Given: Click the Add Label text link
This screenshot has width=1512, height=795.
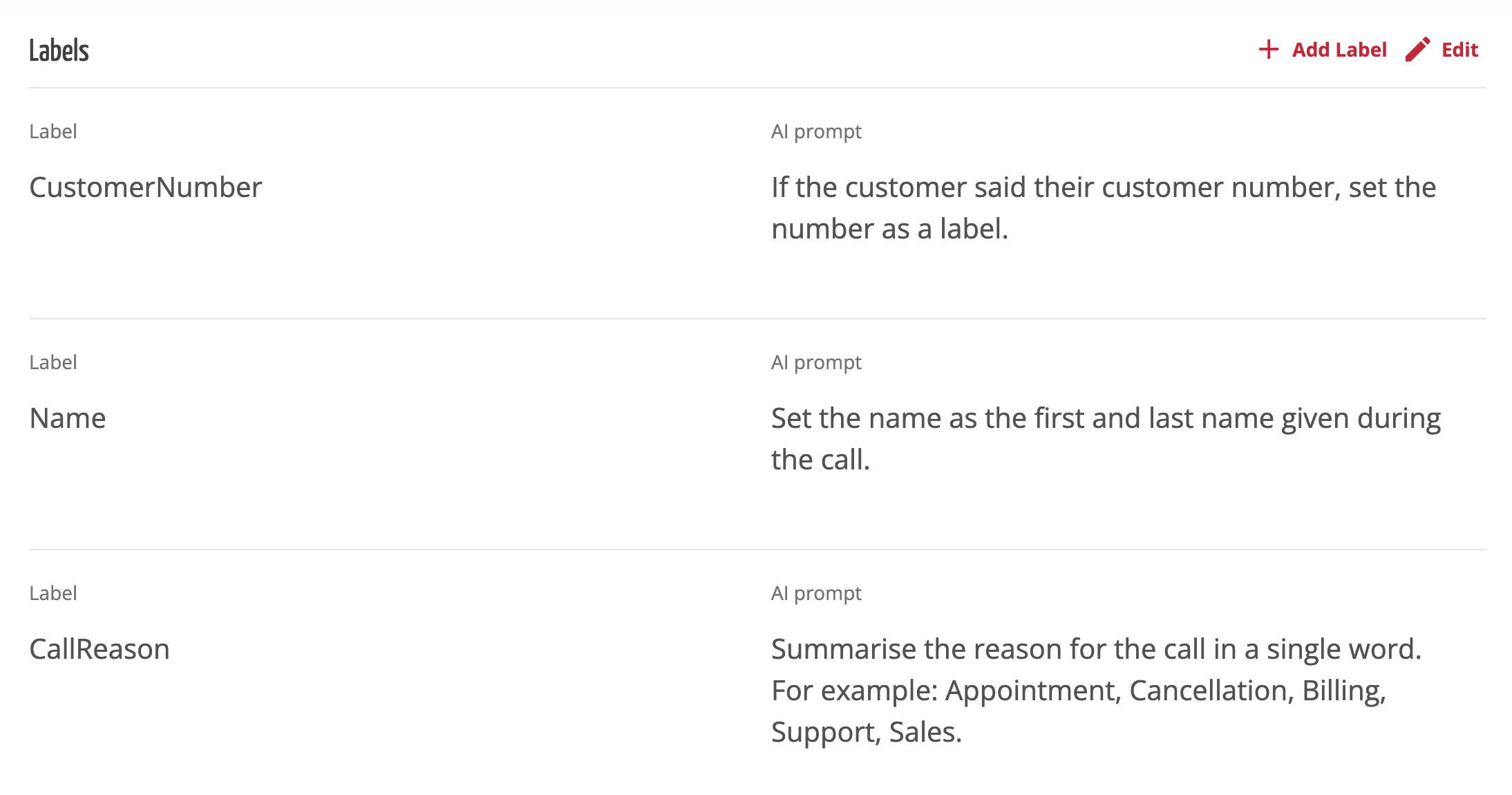Looking at the screenshot, I should pyautogui.click(x=1339, y=50).
